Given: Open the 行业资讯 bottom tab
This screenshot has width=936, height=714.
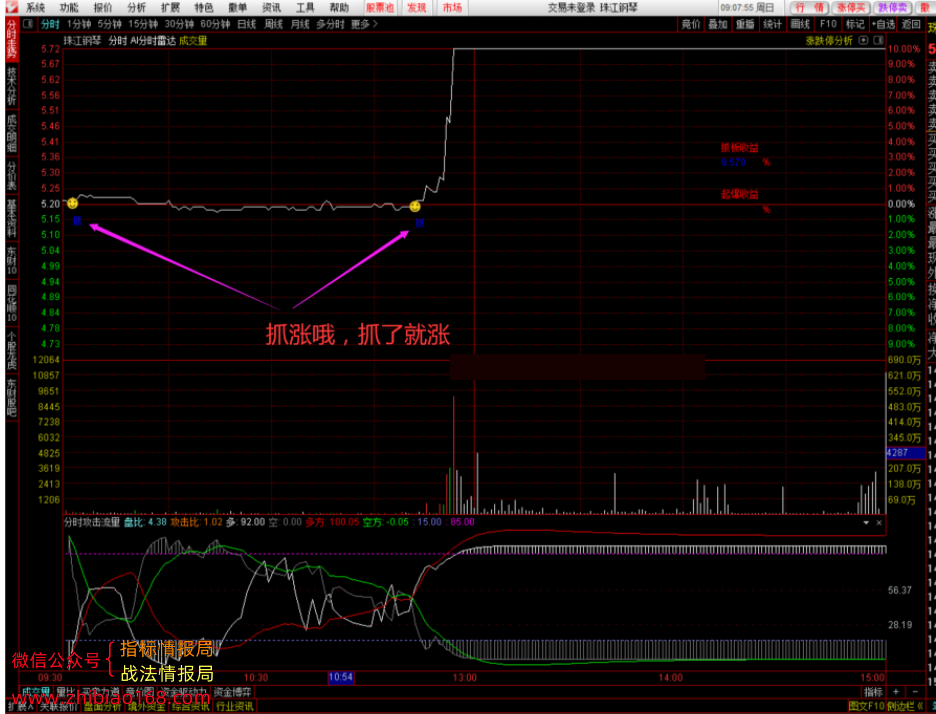Looking at the screenshot, I should (235, 707).
